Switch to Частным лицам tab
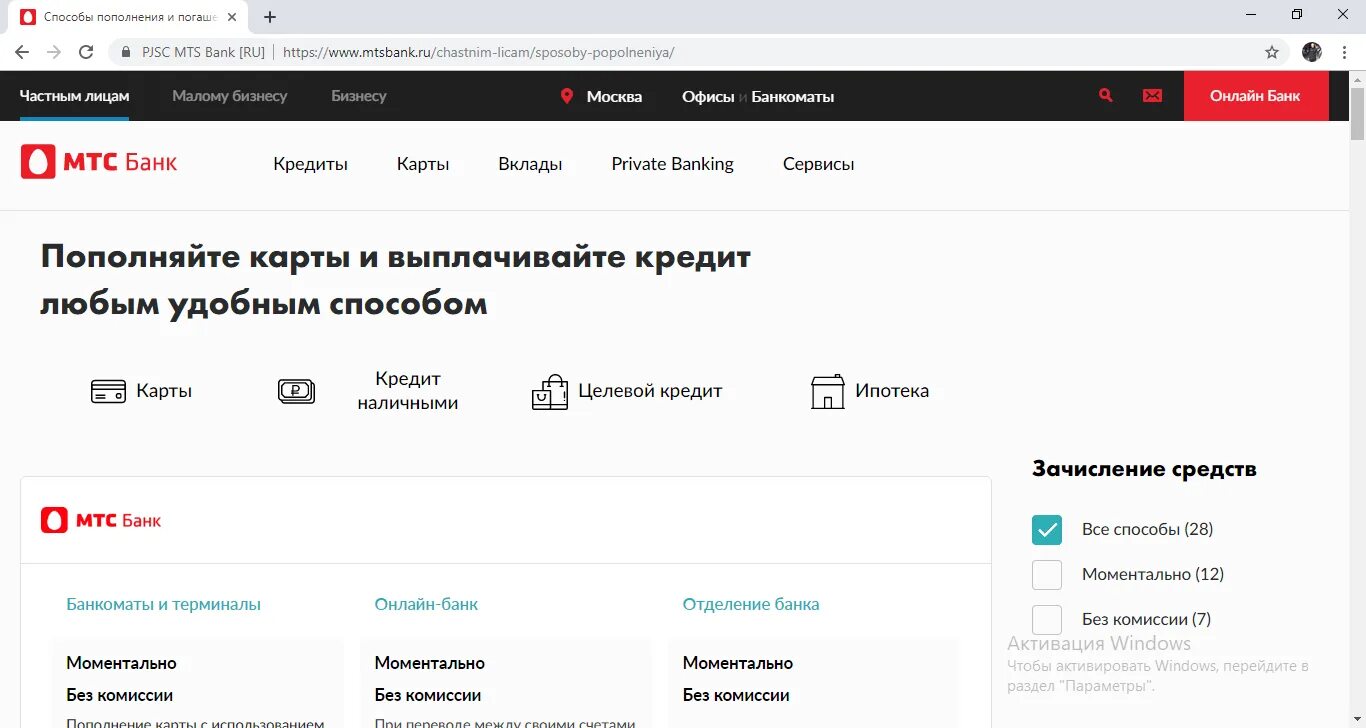 [74, 96]
